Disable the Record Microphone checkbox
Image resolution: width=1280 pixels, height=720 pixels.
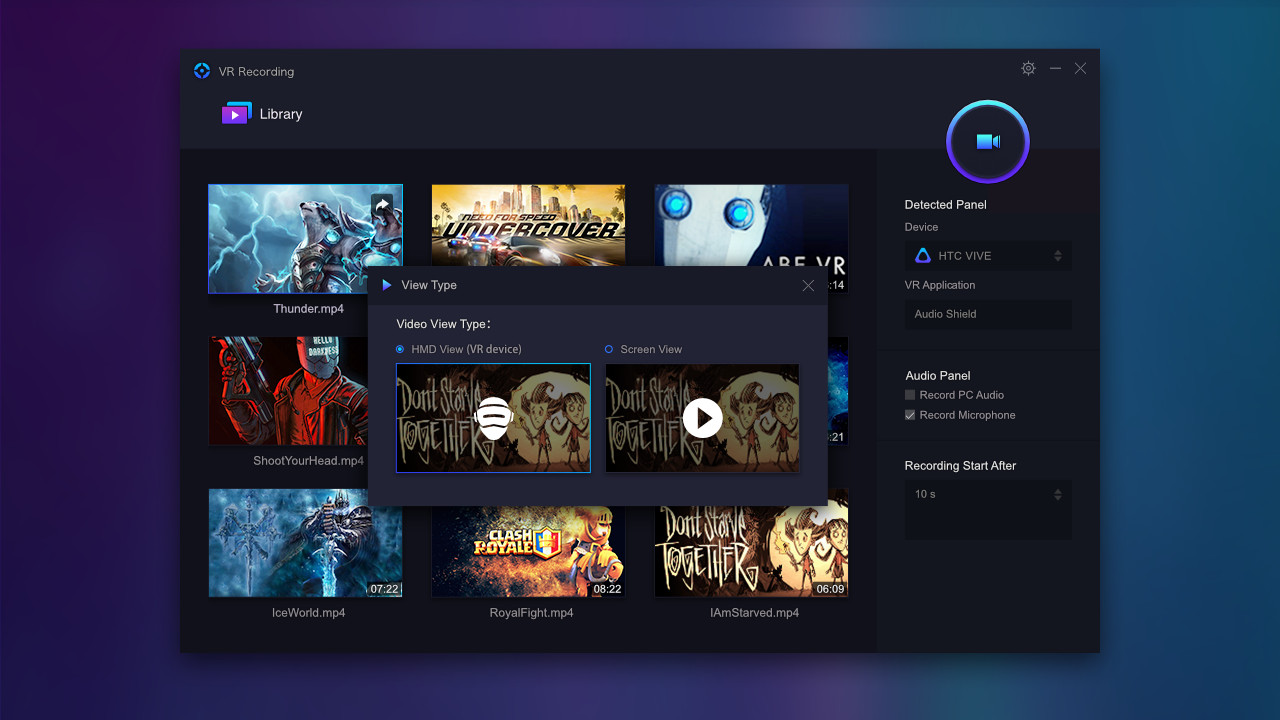[x=909, y=414]
